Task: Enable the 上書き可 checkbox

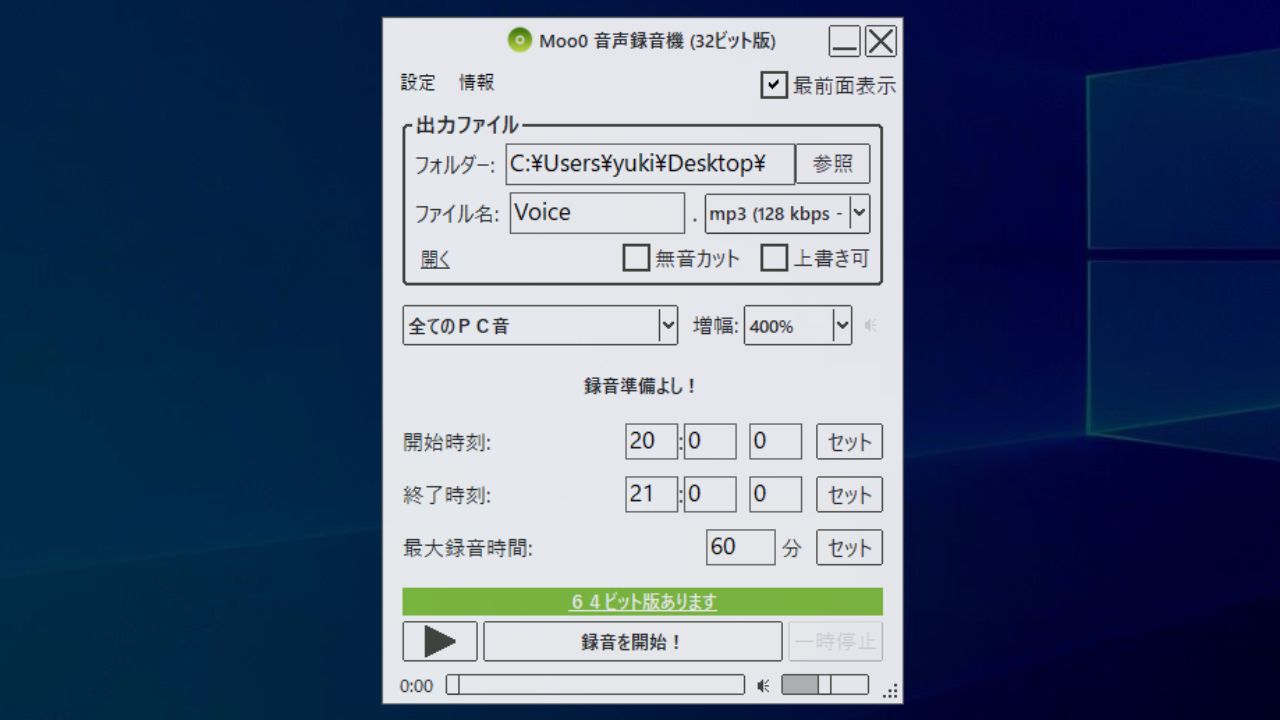Action: click(x=774, y=258)
